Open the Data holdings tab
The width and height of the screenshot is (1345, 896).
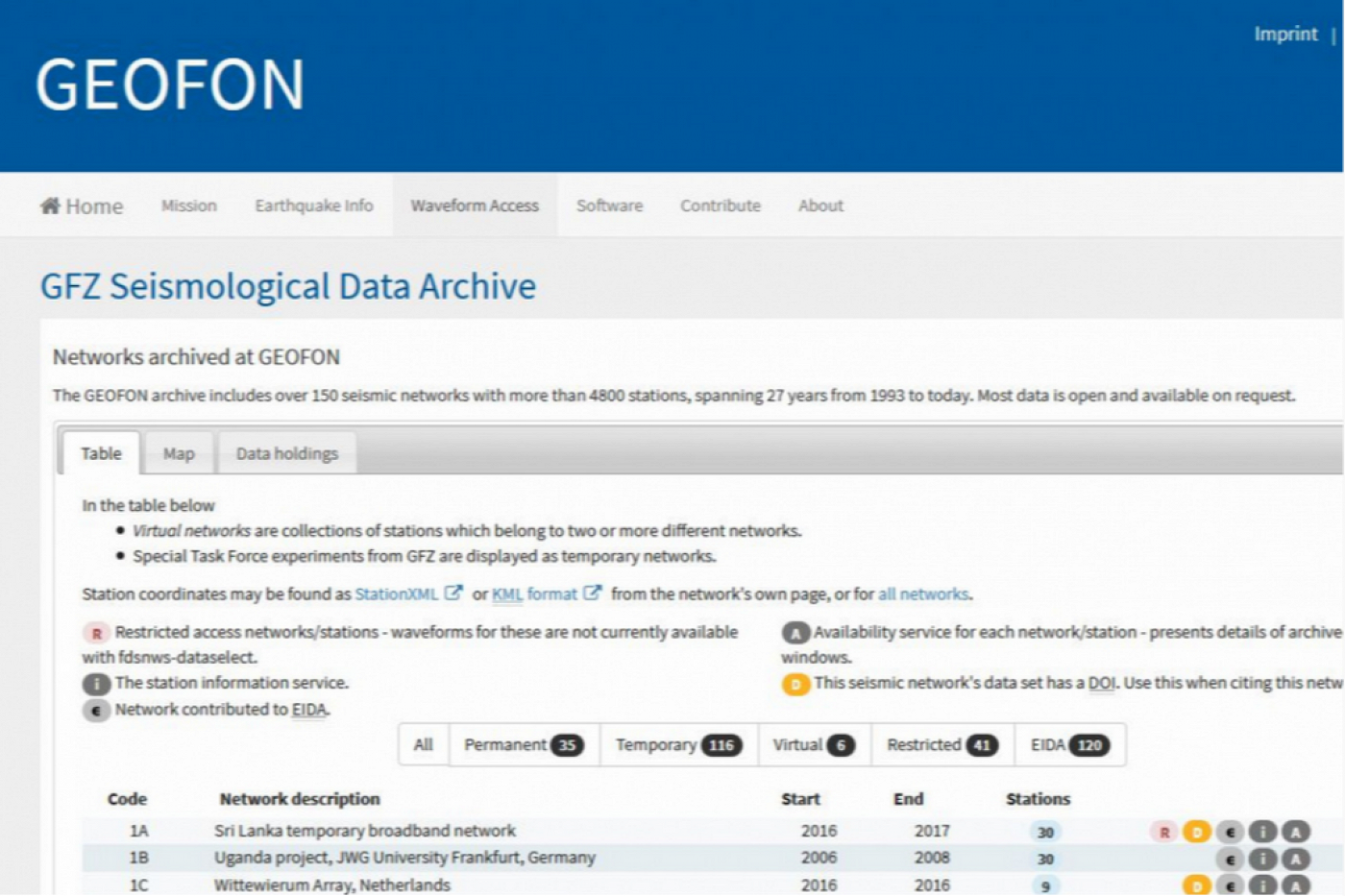(x=287, y=452)
